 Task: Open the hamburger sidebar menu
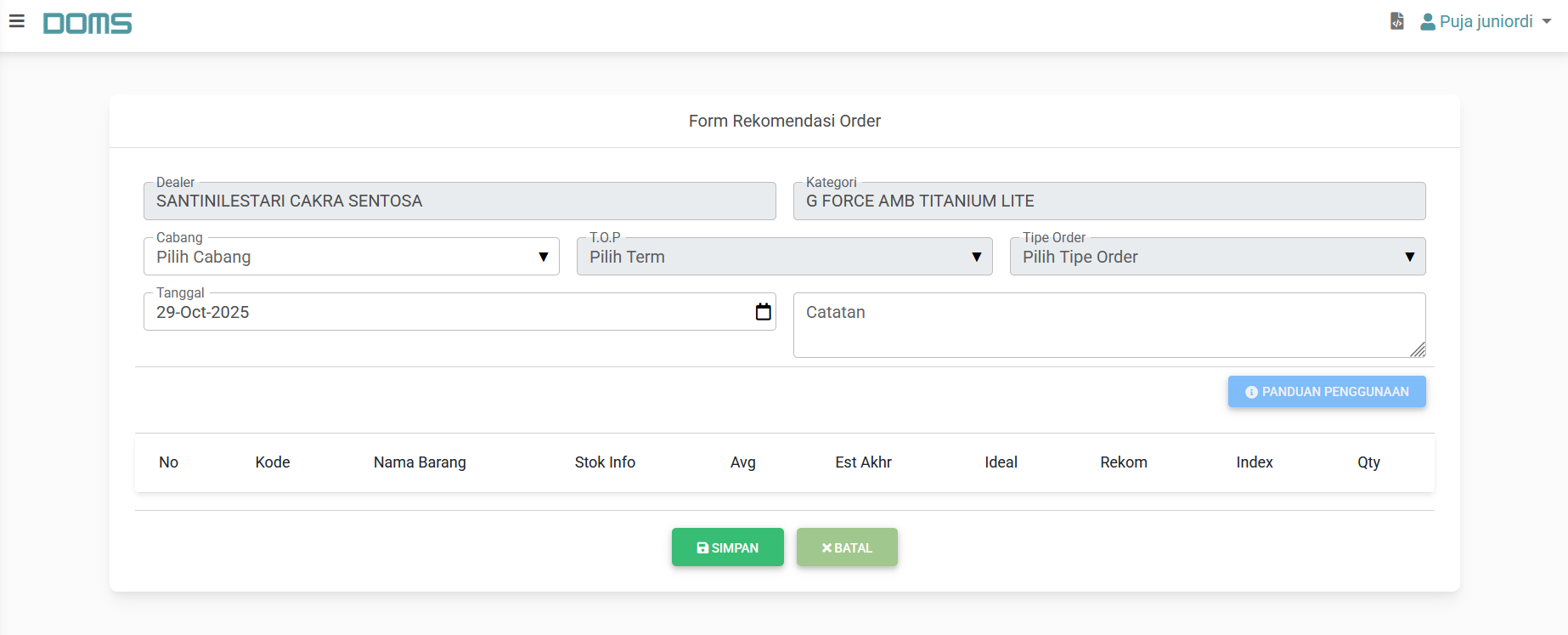pos(17,21)
